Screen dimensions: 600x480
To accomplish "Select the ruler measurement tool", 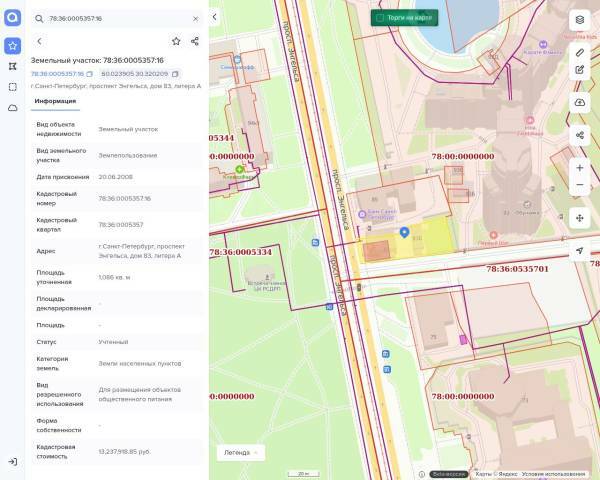I will coord(580,51).
